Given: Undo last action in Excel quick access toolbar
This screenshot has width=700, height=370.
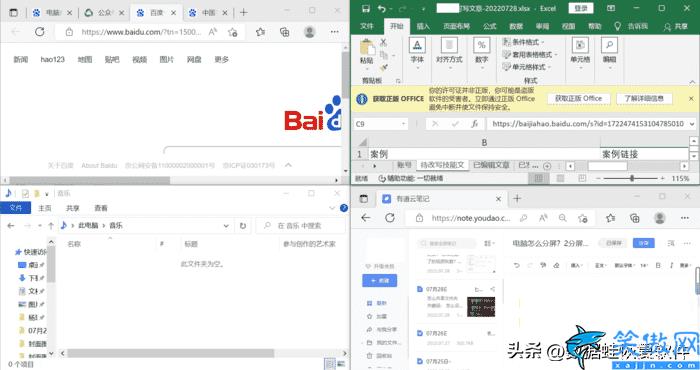Looking at the screenshot, I should [382, 8].
